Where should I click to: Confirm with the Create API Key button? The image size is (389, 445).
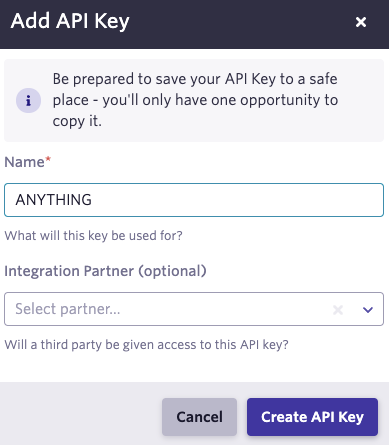pyautogui.click(x=312, y=417)
